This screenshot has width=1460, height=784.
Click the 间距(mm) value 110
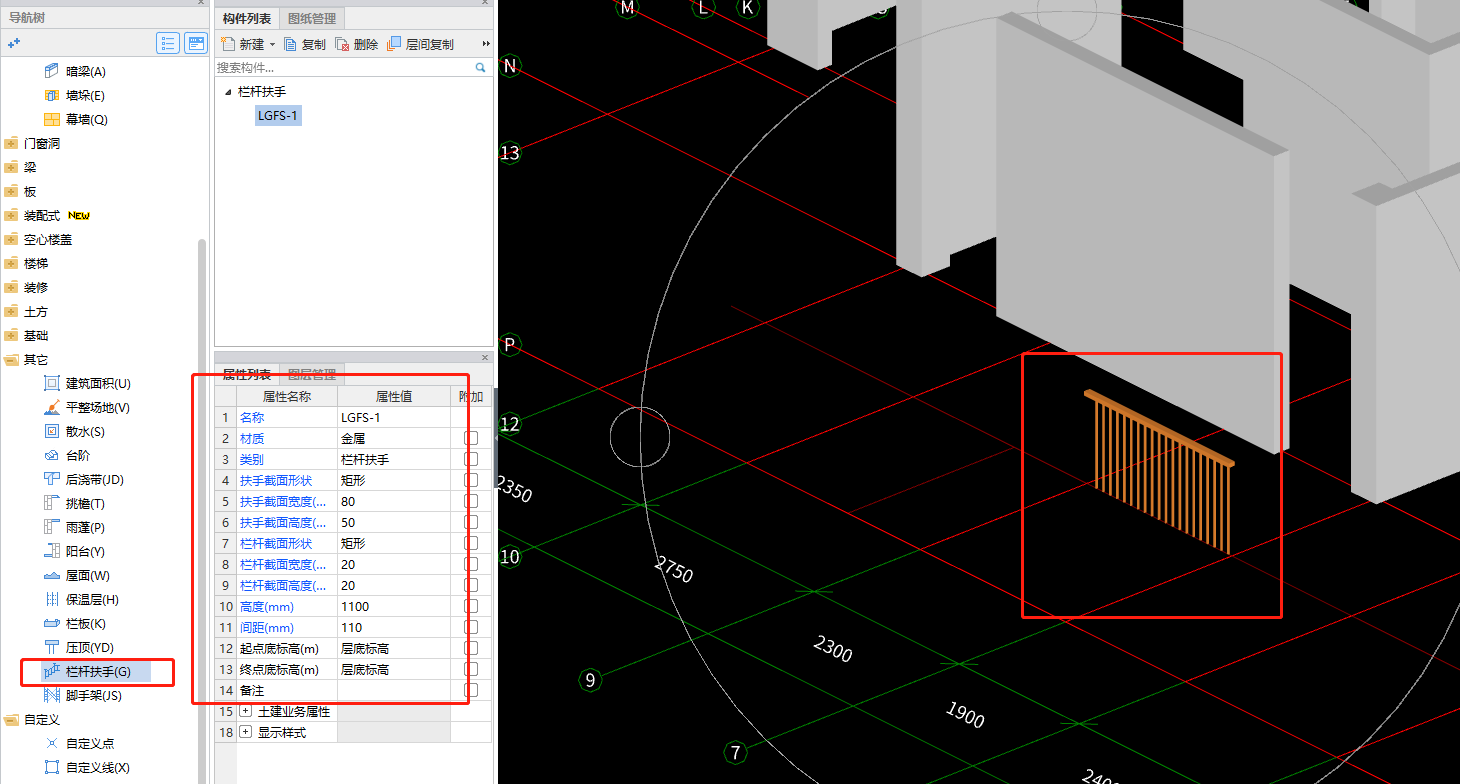click(394, 627)
